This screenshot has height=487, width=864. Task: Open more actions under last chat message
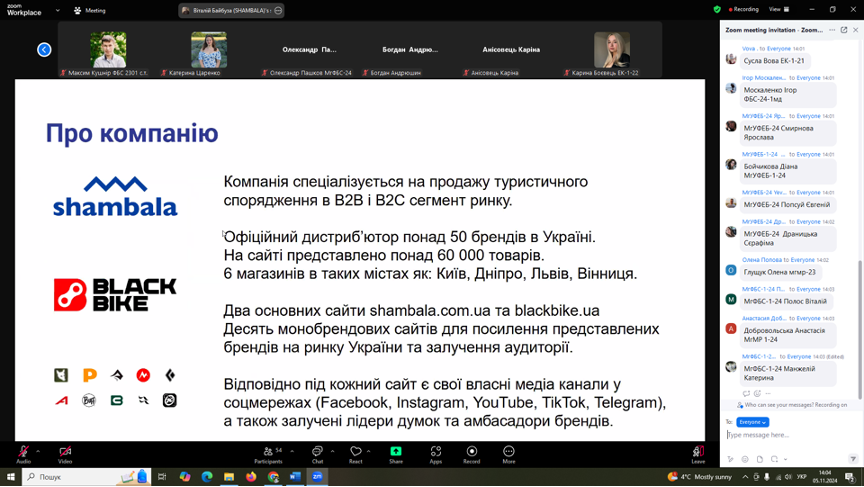768,393
